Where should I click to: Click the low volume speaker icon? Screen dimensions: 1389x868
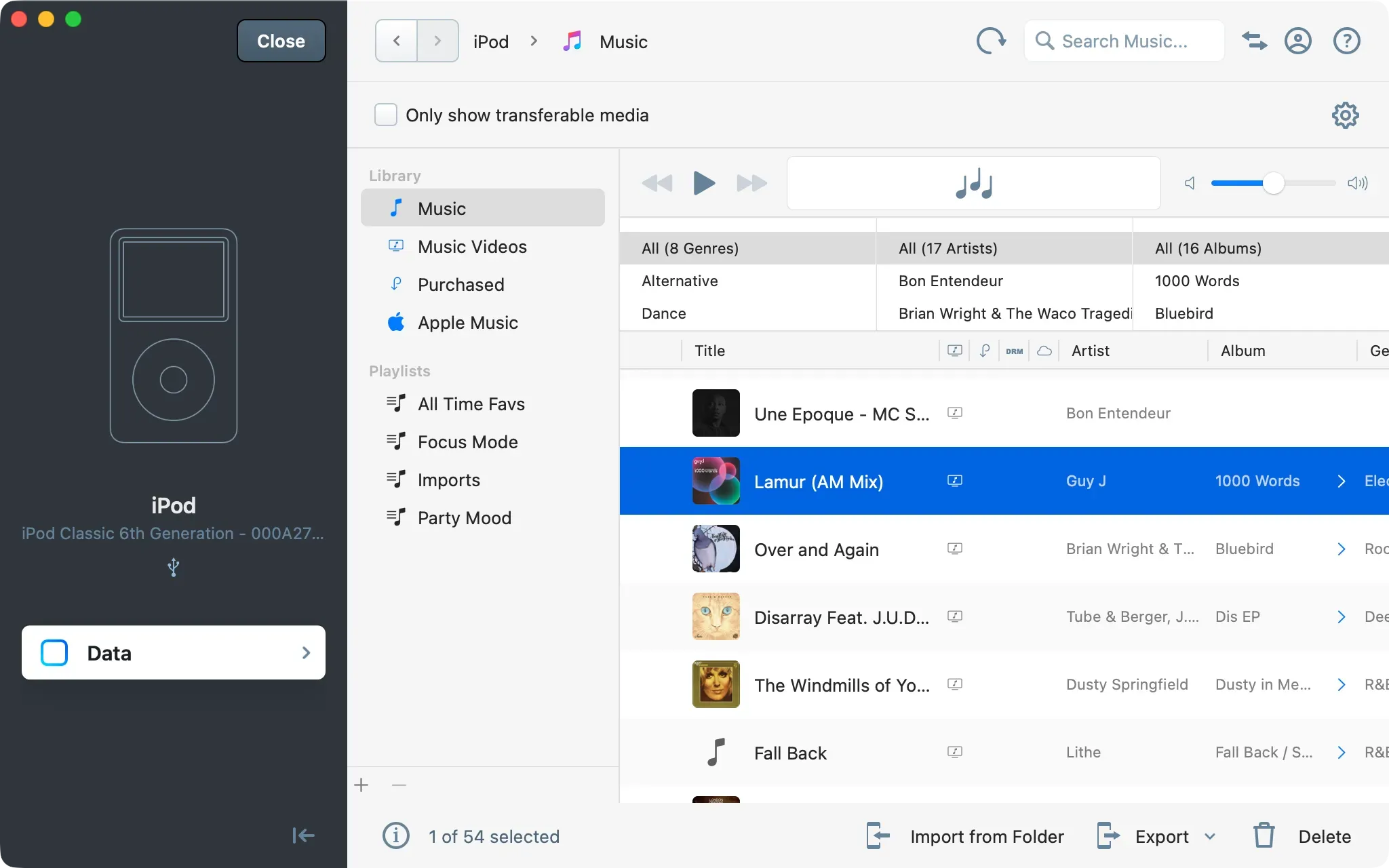click(x=1190, y=183)
